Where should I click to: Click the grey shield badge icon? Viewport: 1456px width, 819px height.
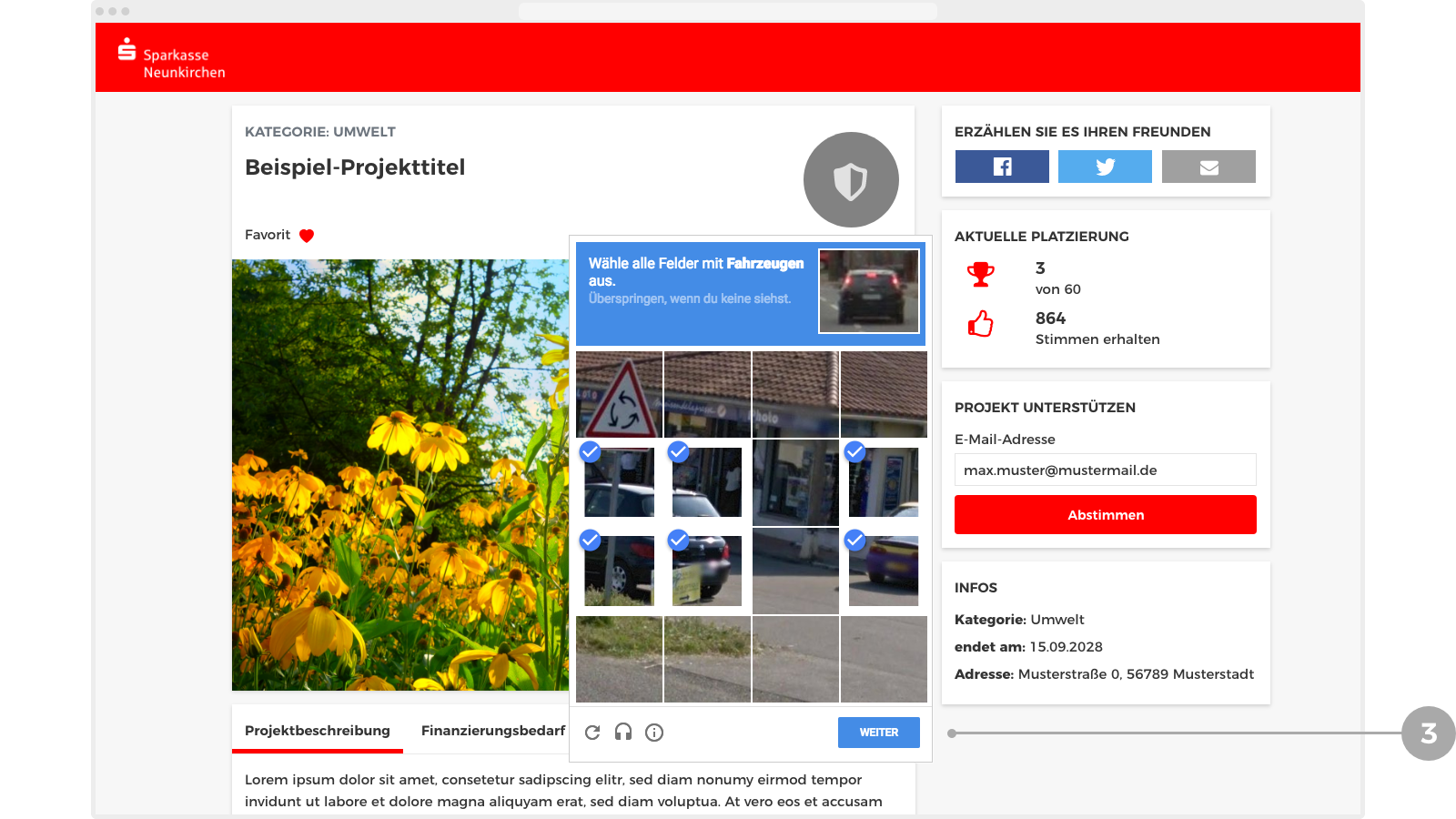pos(851,180)
